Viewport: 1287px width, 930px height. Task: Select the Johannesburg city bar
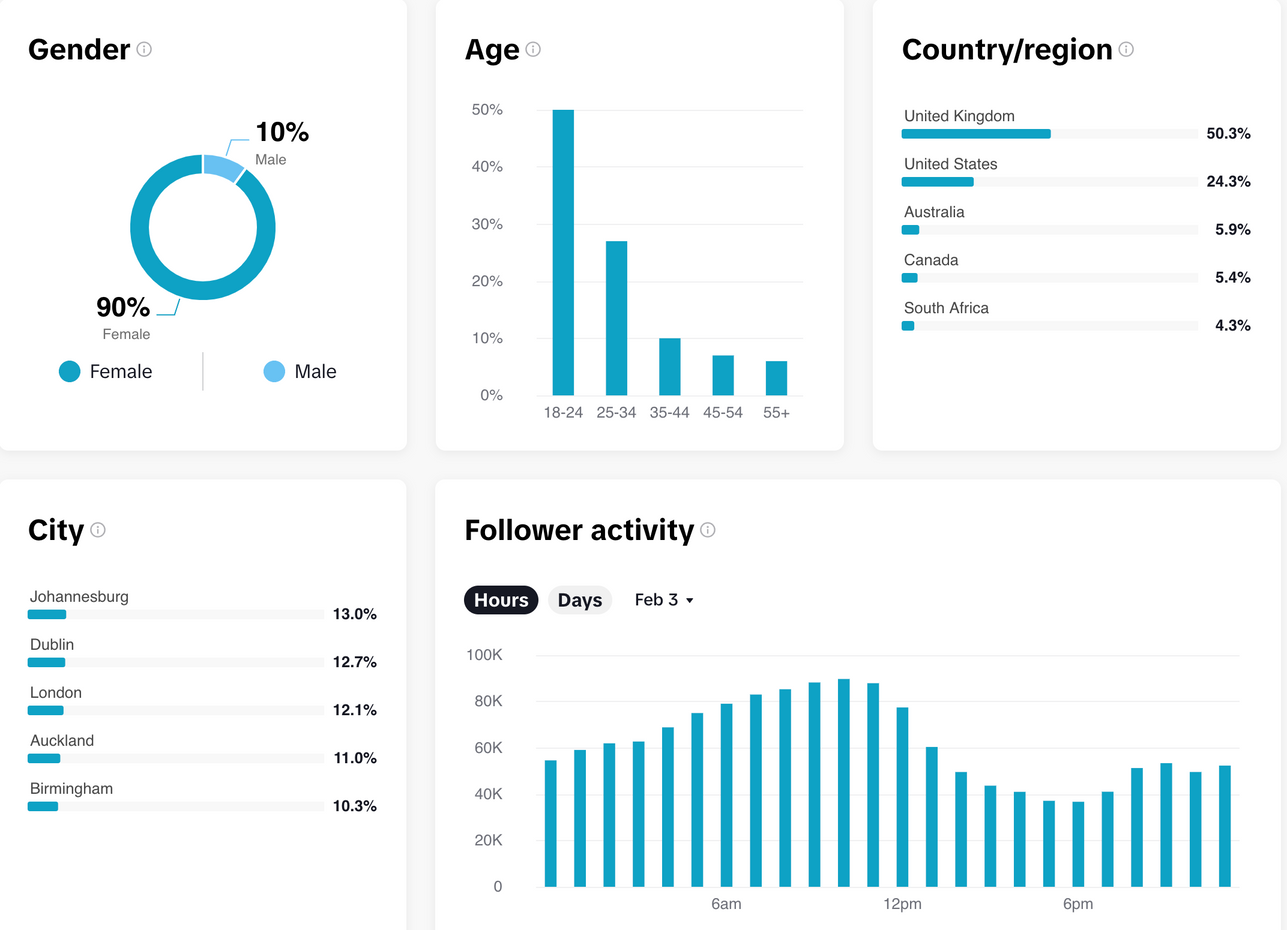coord(47,614)
